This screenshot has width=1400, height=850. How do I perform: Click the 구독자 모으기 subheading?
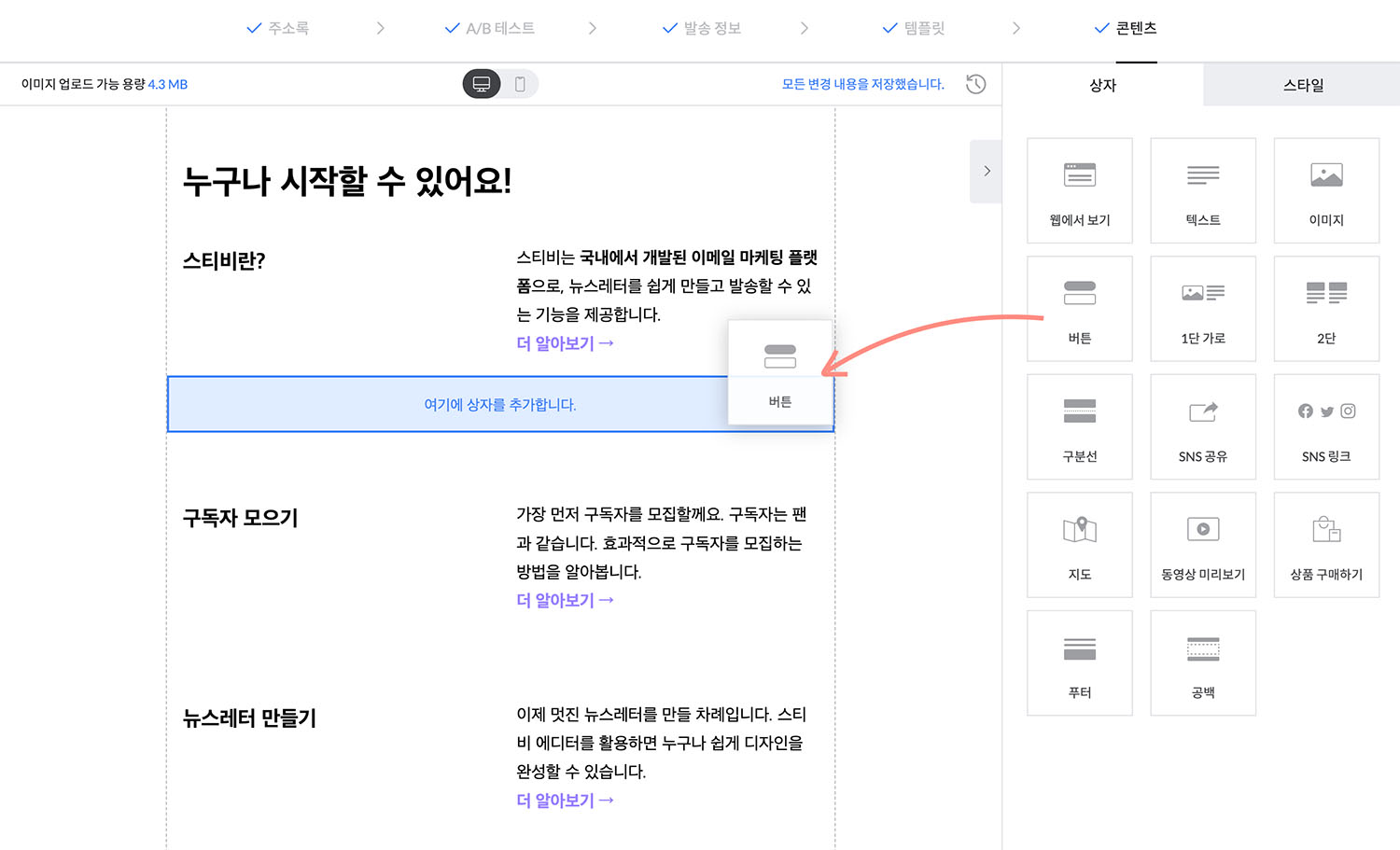point(240,518)
